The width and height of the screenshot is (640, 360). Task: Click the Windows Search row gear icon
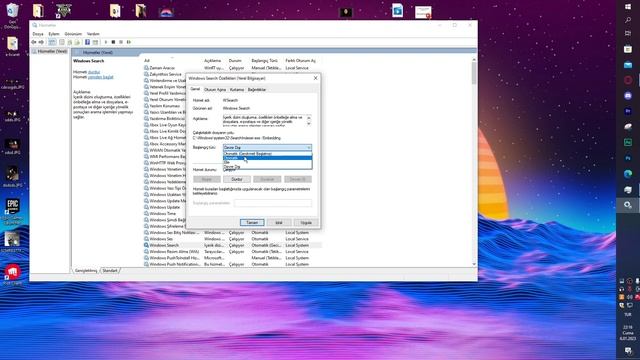point(146,245)
